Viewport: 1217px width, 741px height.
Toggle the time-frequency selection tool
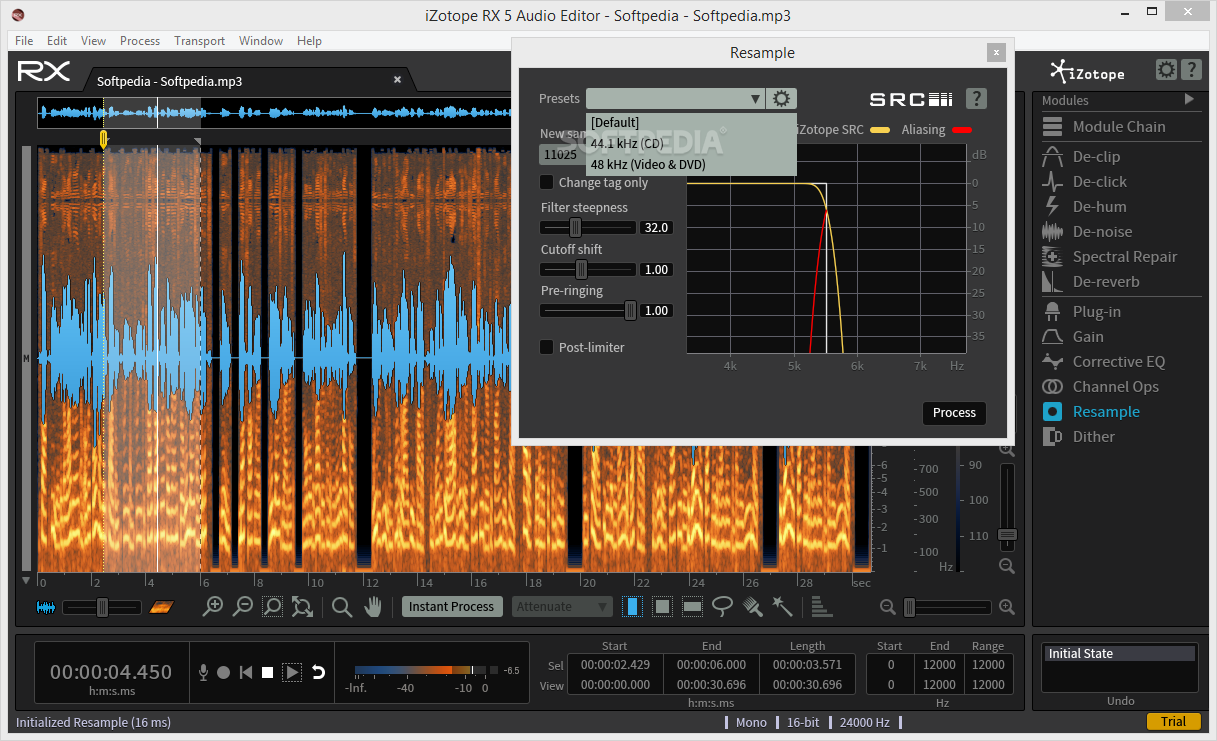[662, 606]
